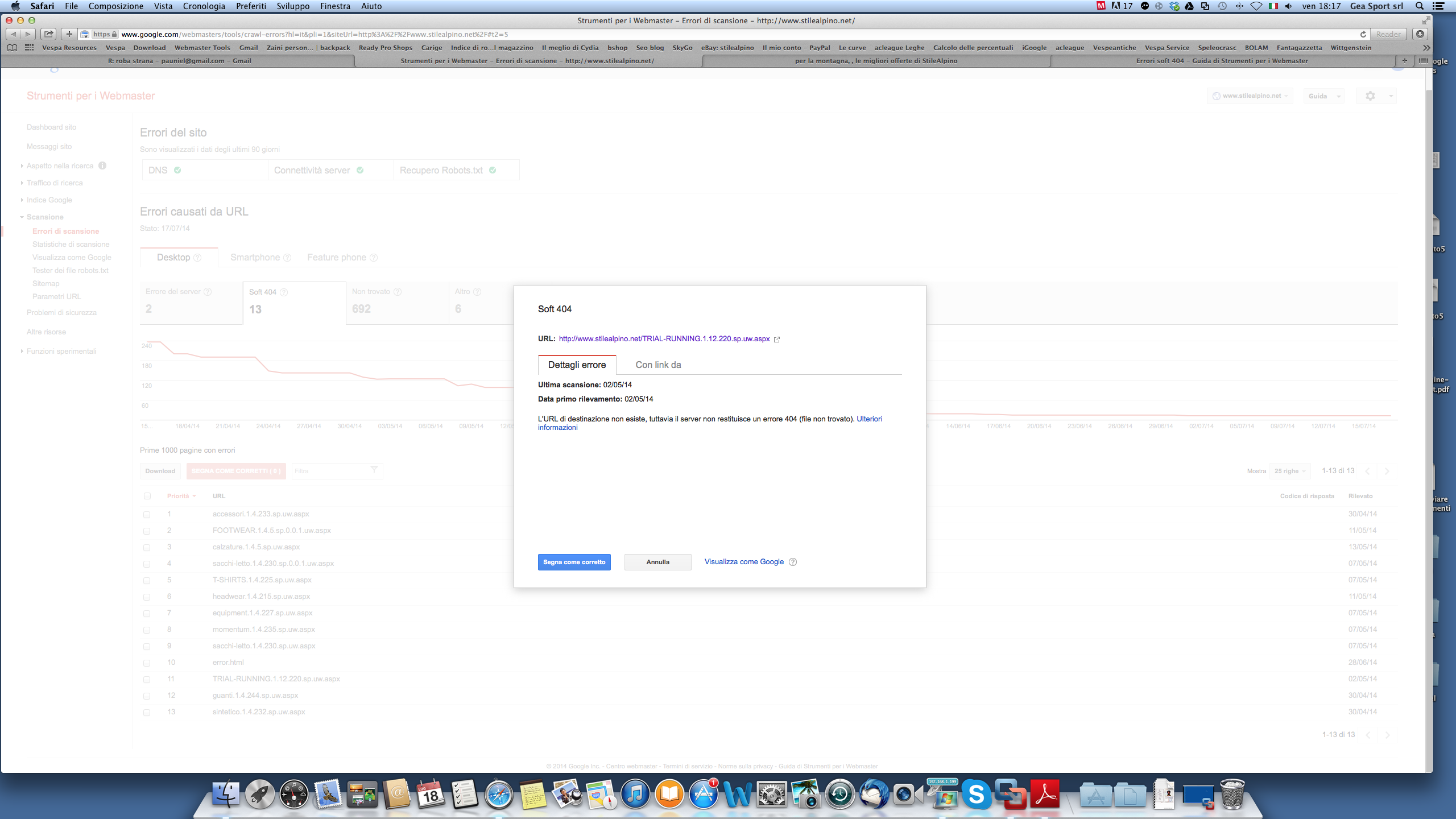Click help icon next to Visualizza come Google
The image size is (1456, 819).
[793, 562]
